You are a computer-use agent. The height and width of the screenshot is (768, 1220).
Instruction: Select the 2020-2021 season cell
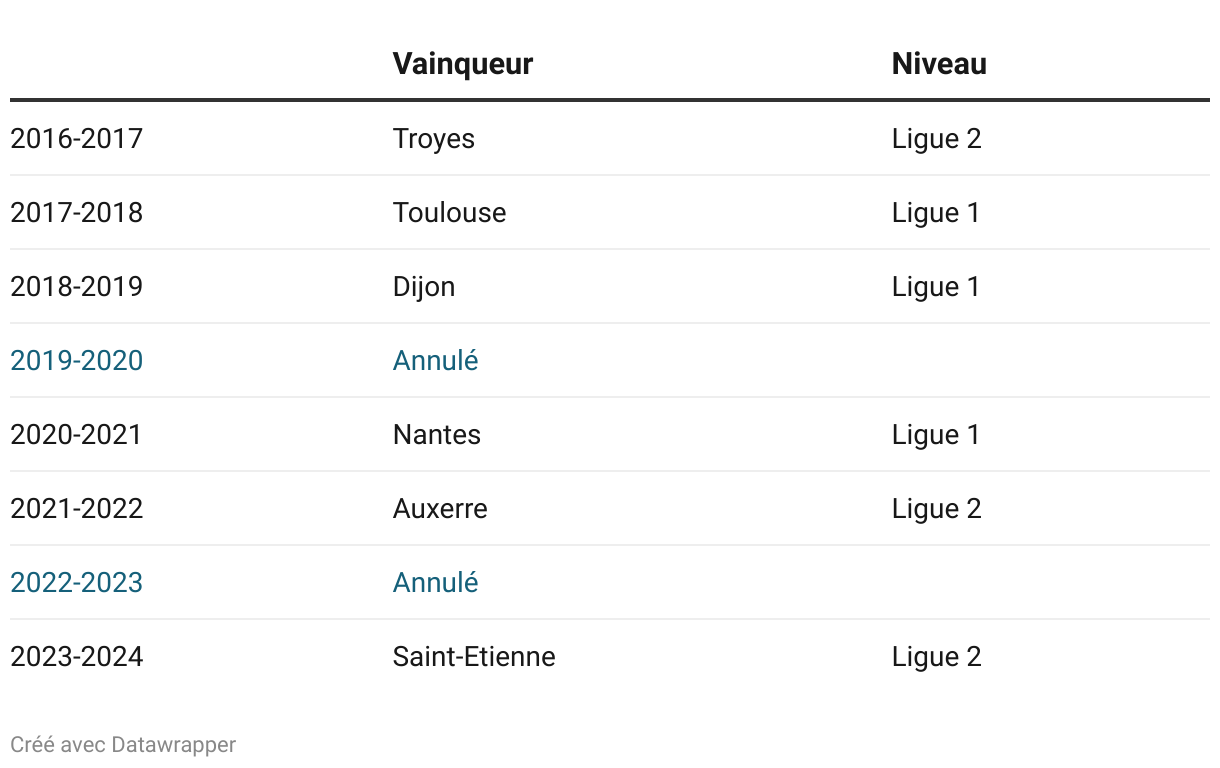(x=77, y=434)
